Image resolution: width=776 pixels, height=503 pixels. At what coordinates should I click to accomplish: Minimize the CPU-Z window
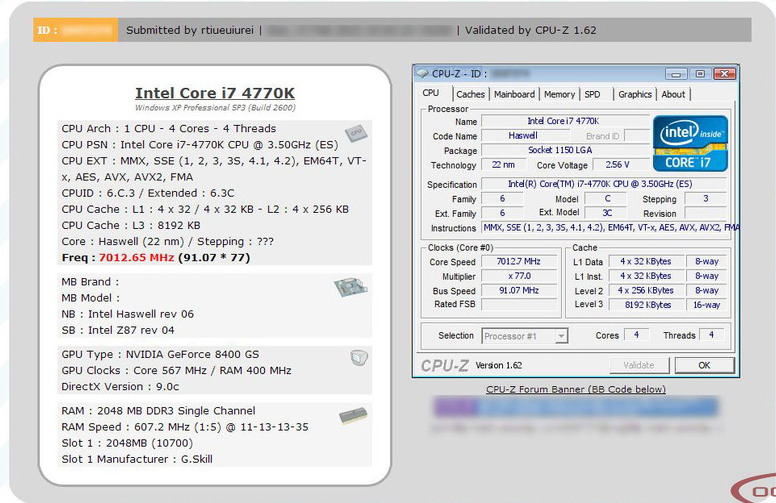(676, 74)
